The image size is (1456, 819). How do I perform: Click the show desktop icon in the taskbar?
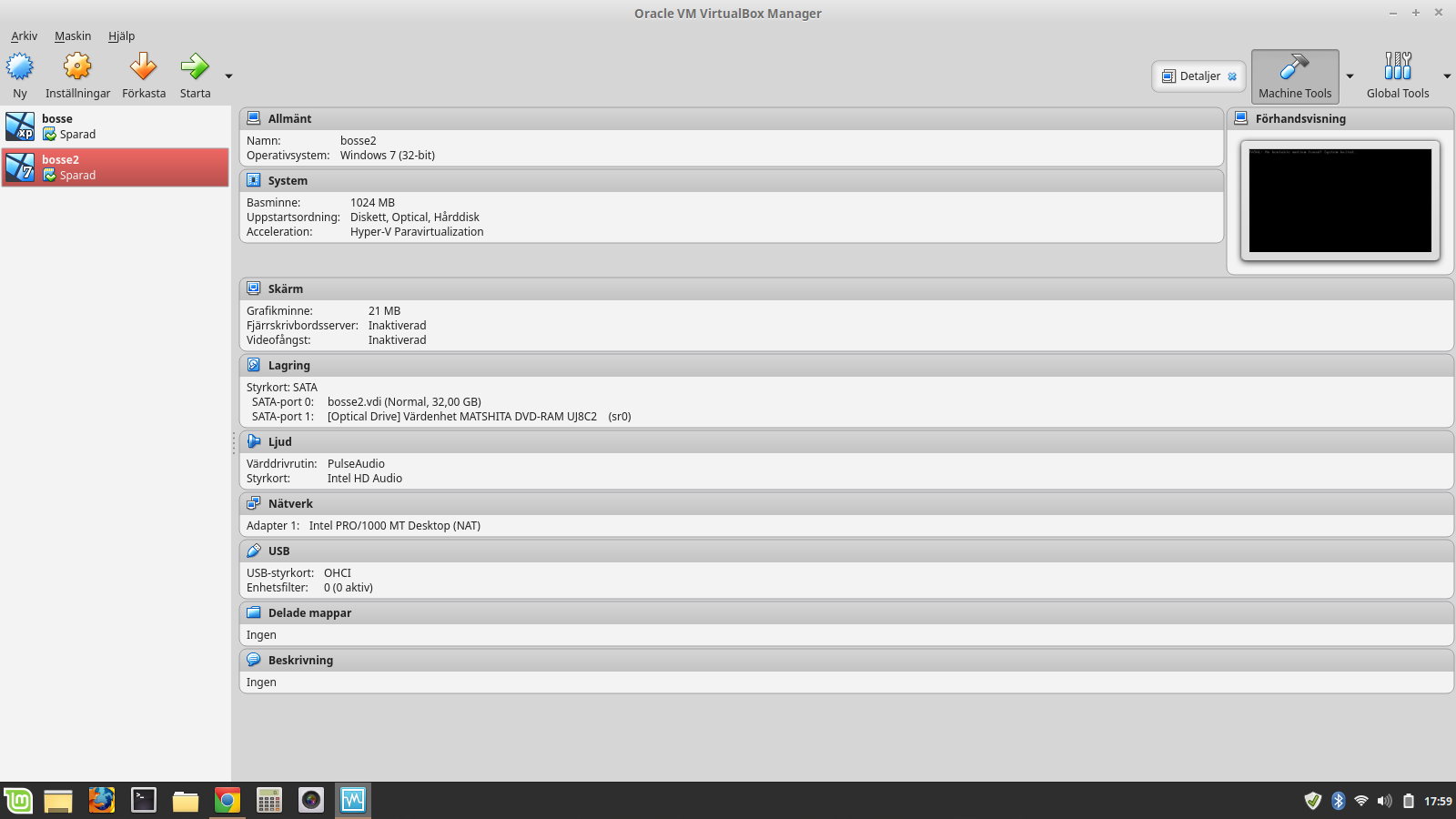coord(58,801)
